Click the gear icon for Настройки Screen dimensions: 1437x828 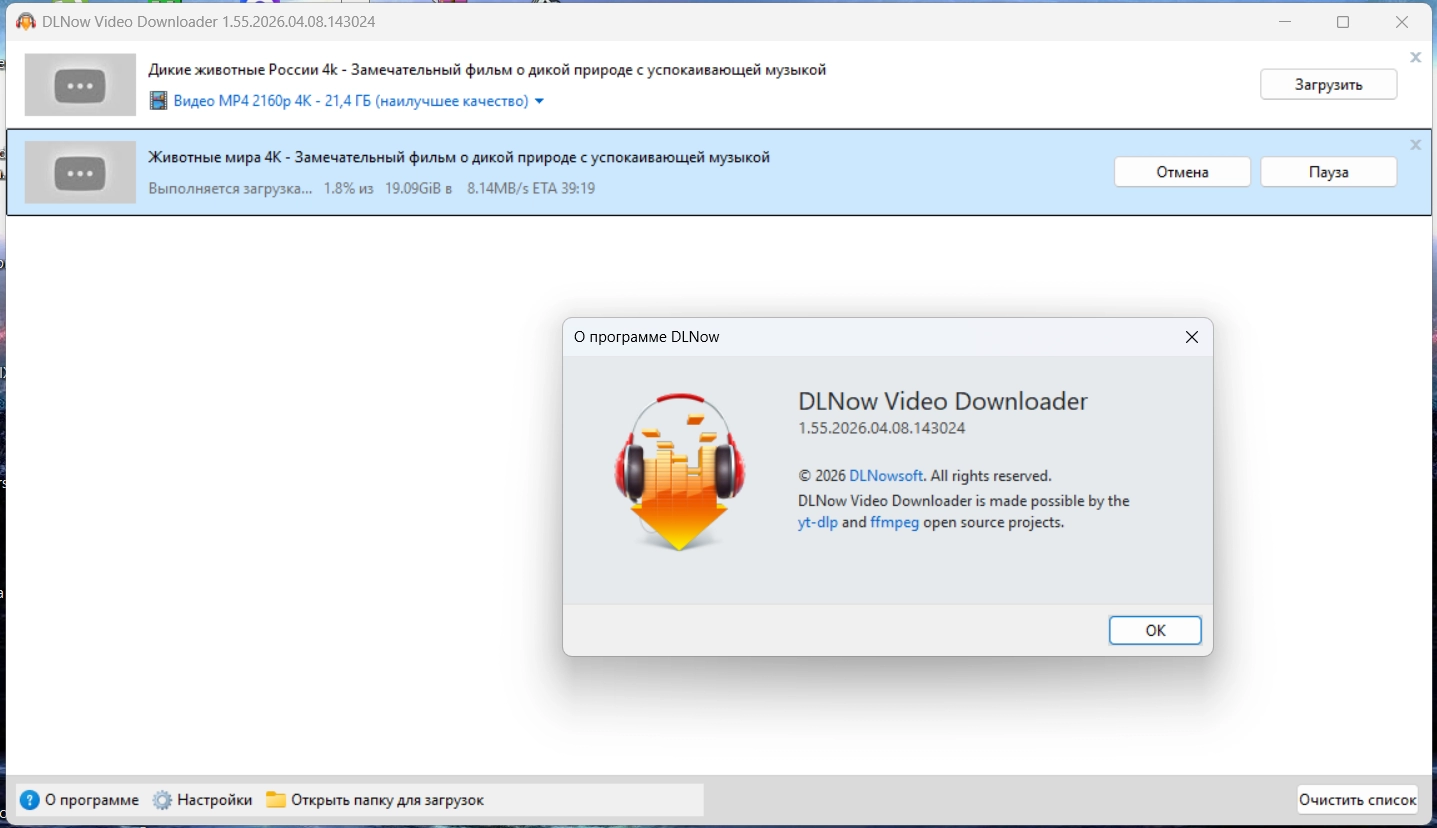[162, 800]
